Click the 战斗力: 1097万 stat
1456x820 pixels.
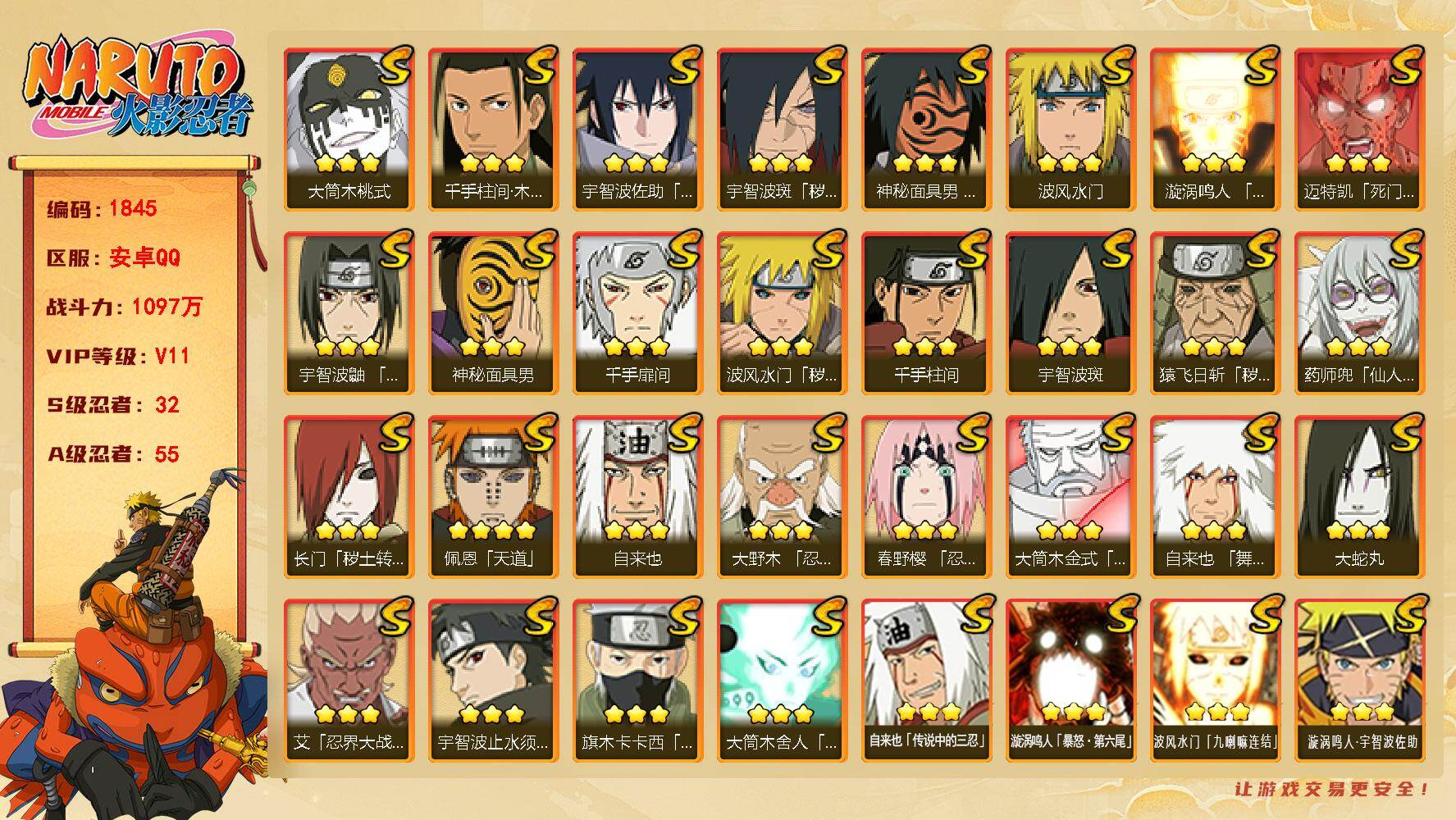coord(124,307)
